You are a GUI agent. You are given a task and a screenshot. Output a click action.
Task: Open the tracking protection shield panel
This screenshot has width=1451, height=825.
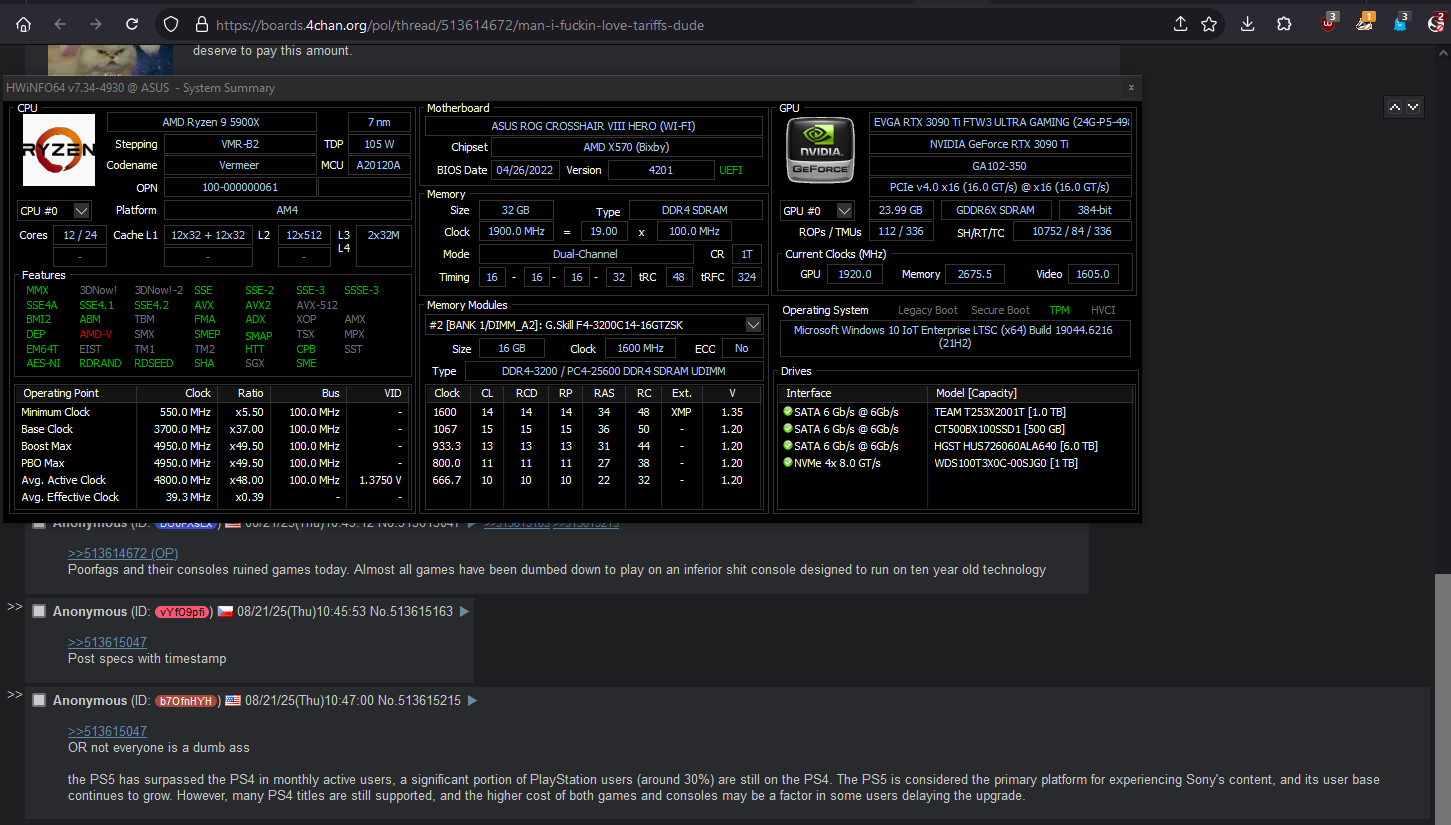click(x=171, y=24)
